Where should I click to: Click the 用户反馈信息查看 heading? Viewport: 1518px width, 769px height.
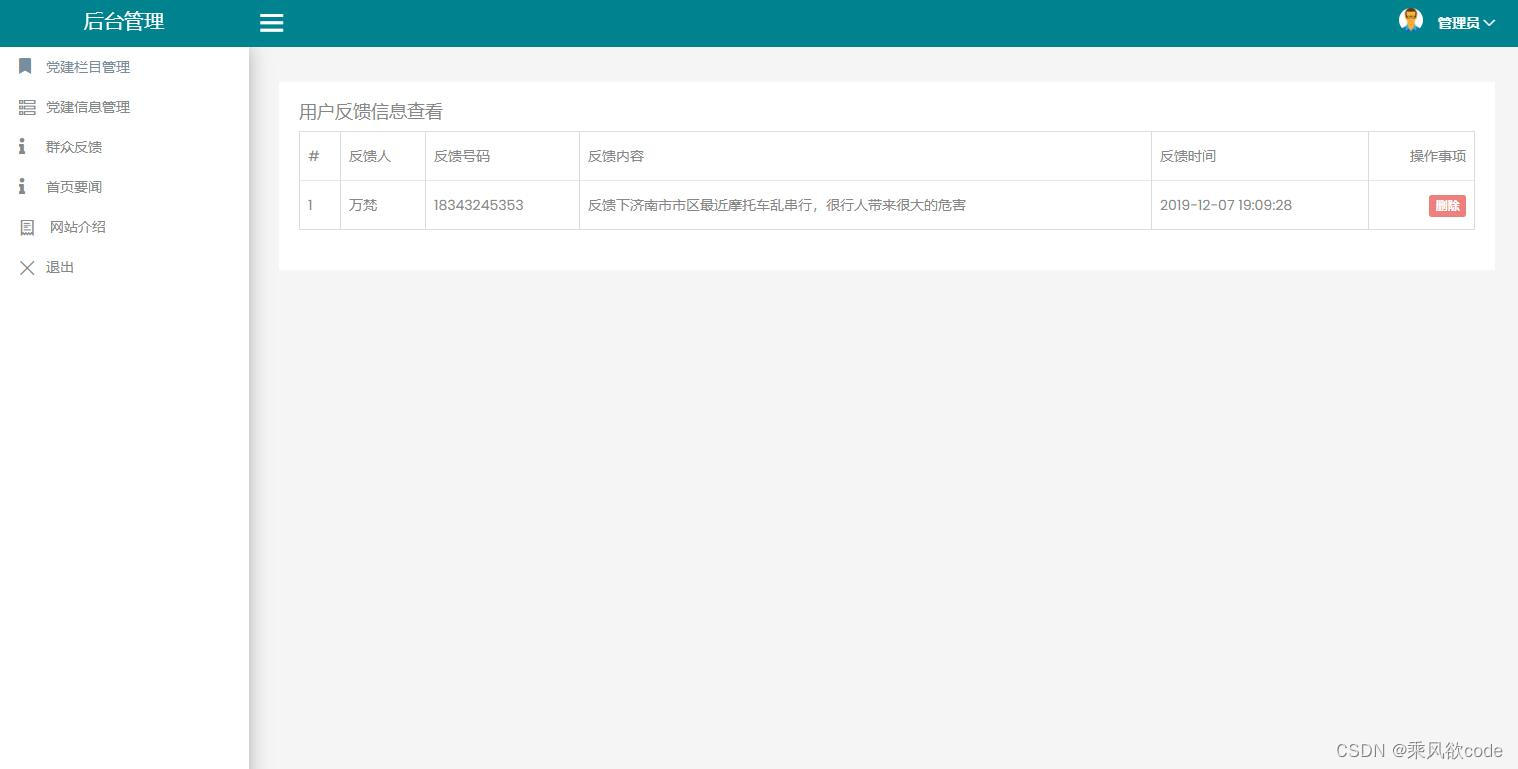(x=370, y=112)
